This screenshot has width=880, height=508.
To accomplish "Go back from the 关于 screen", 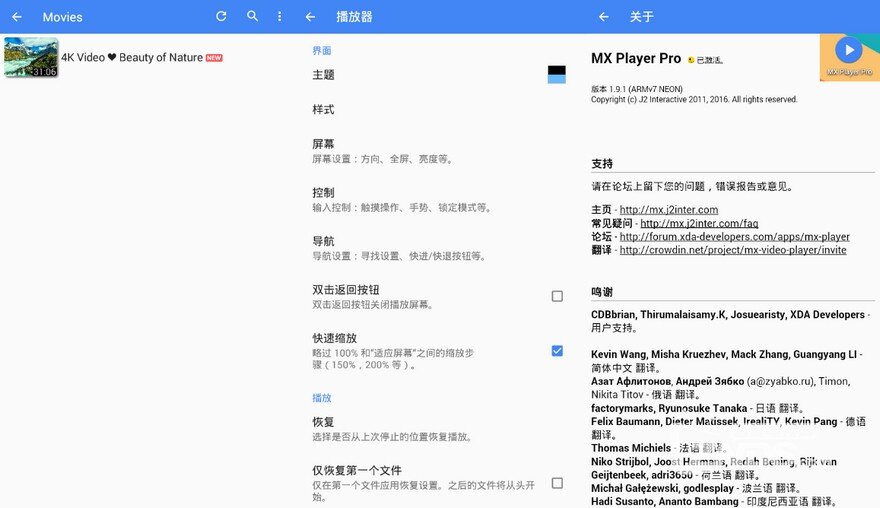I will (x=604, y=17).
